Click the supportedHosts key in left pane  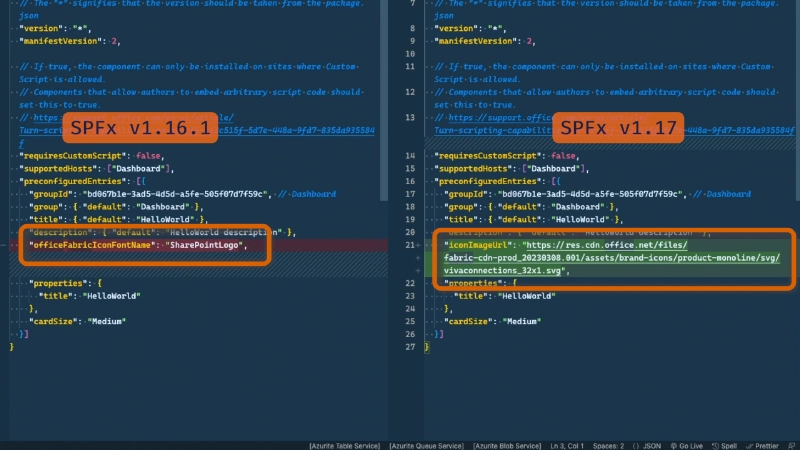tap(64, 169)
